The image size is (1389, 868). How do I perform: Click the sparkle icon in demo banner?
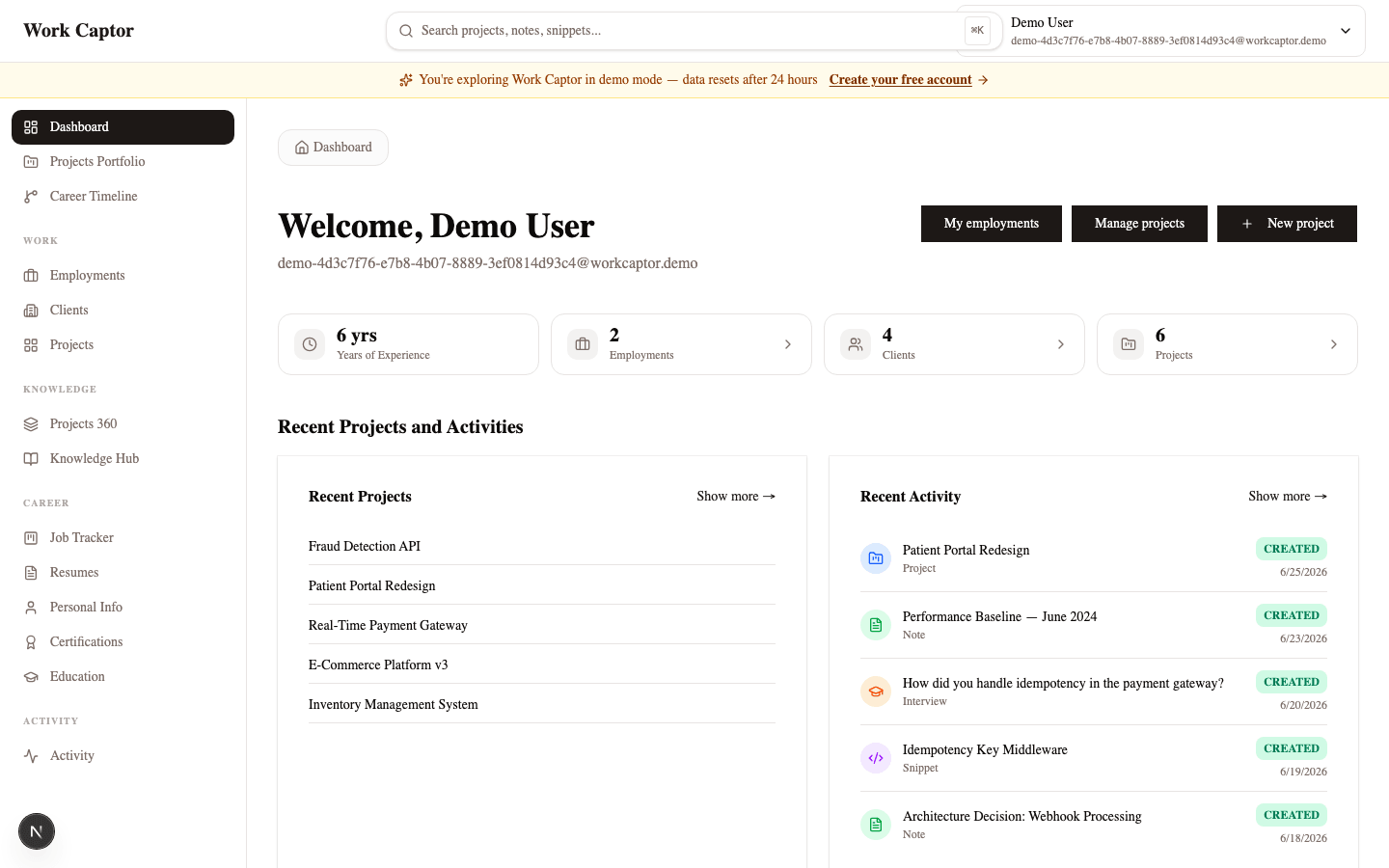click(406, 80)
